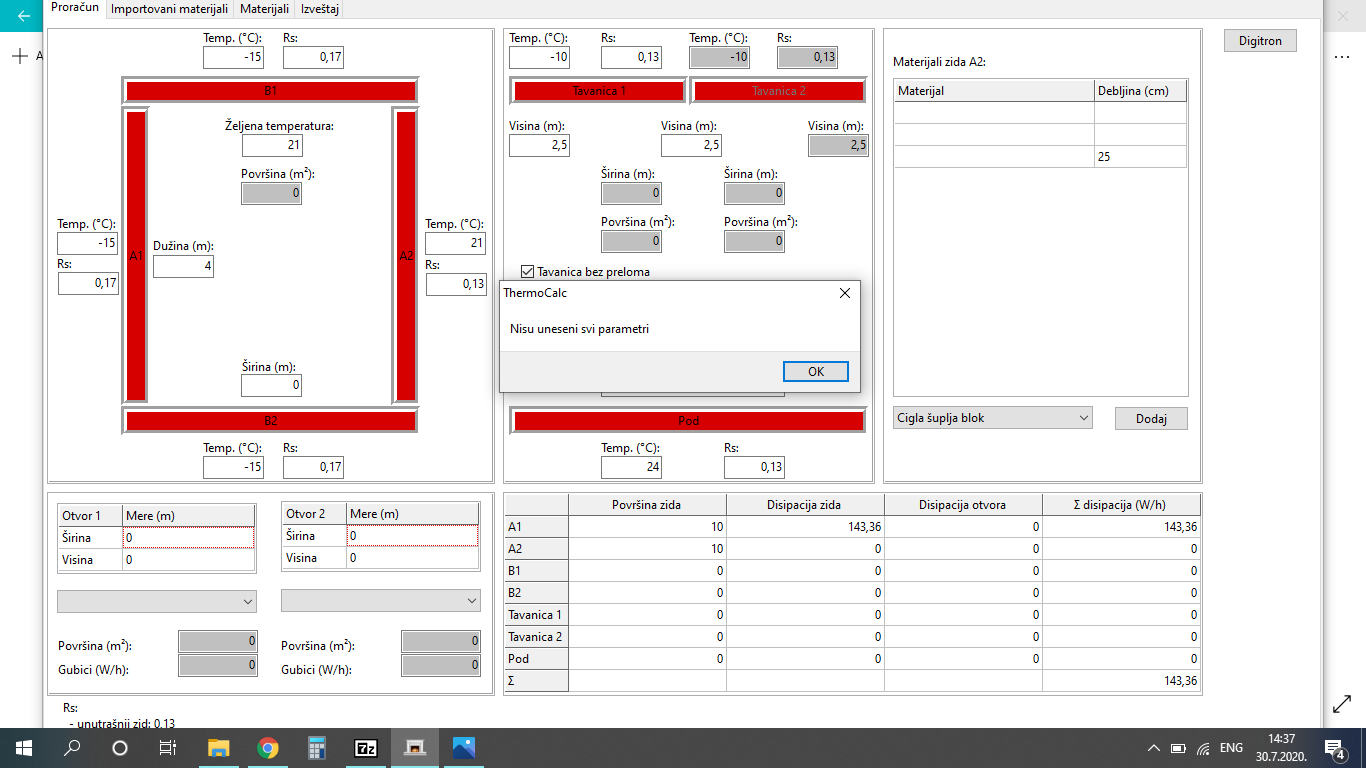Click the Dodaj button
This screenshot has width=1366, height=768.
pos(1151,419)
